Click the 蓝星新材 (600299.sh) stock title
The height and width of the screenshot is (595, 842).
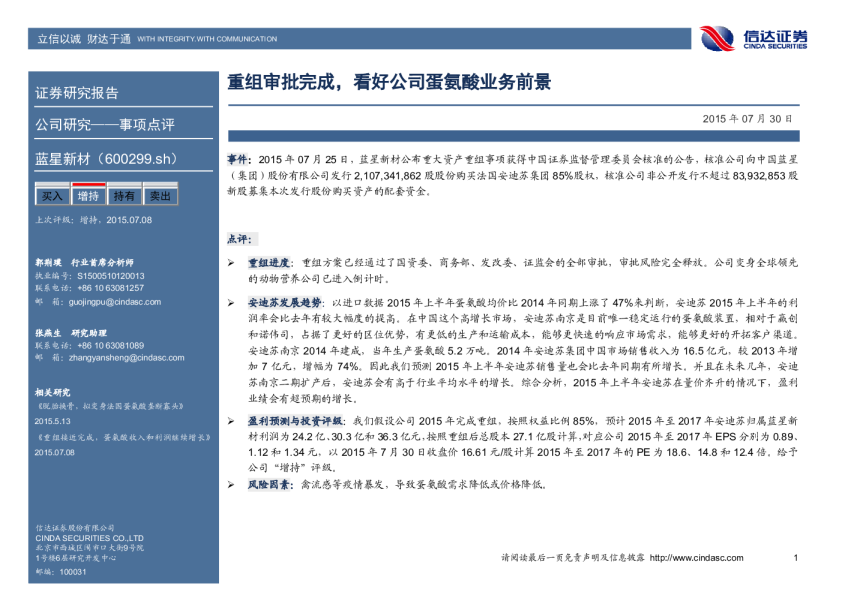click(x=105, y=158)
